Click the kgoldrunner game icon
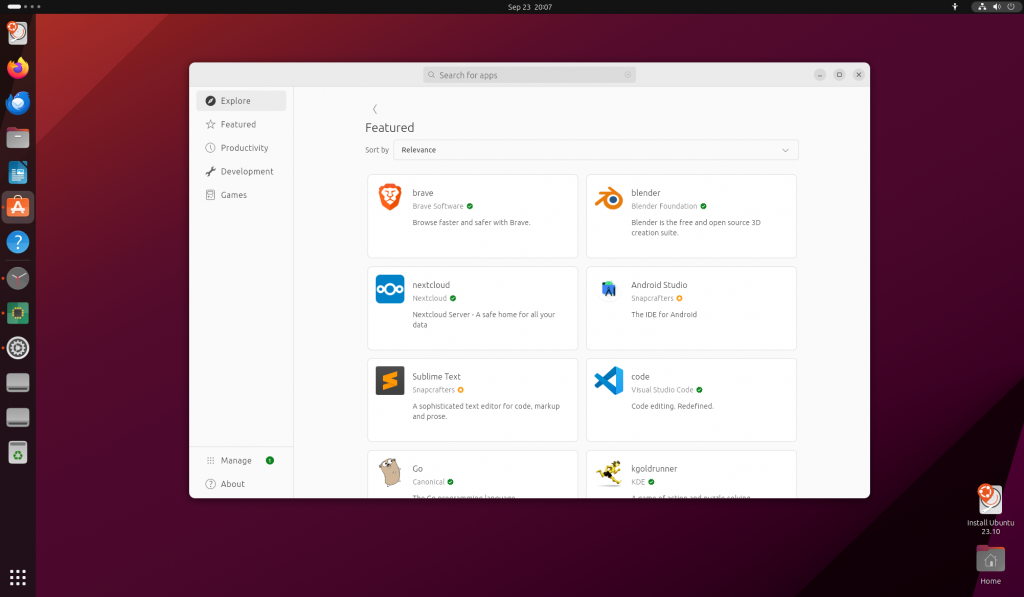The width and height of the screenshot is (1024, 597). pos(608,473)
